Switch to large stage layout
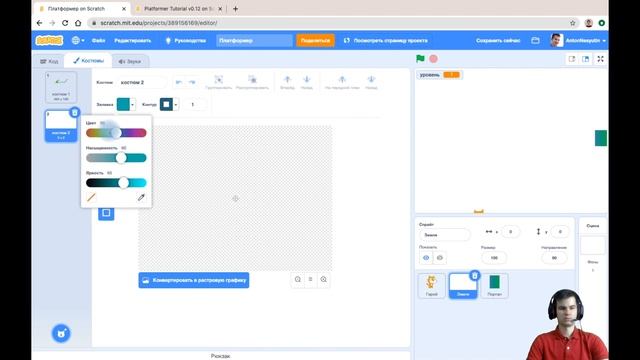The width and height of the screenshot is (640, 360). [x=586, y=59]
